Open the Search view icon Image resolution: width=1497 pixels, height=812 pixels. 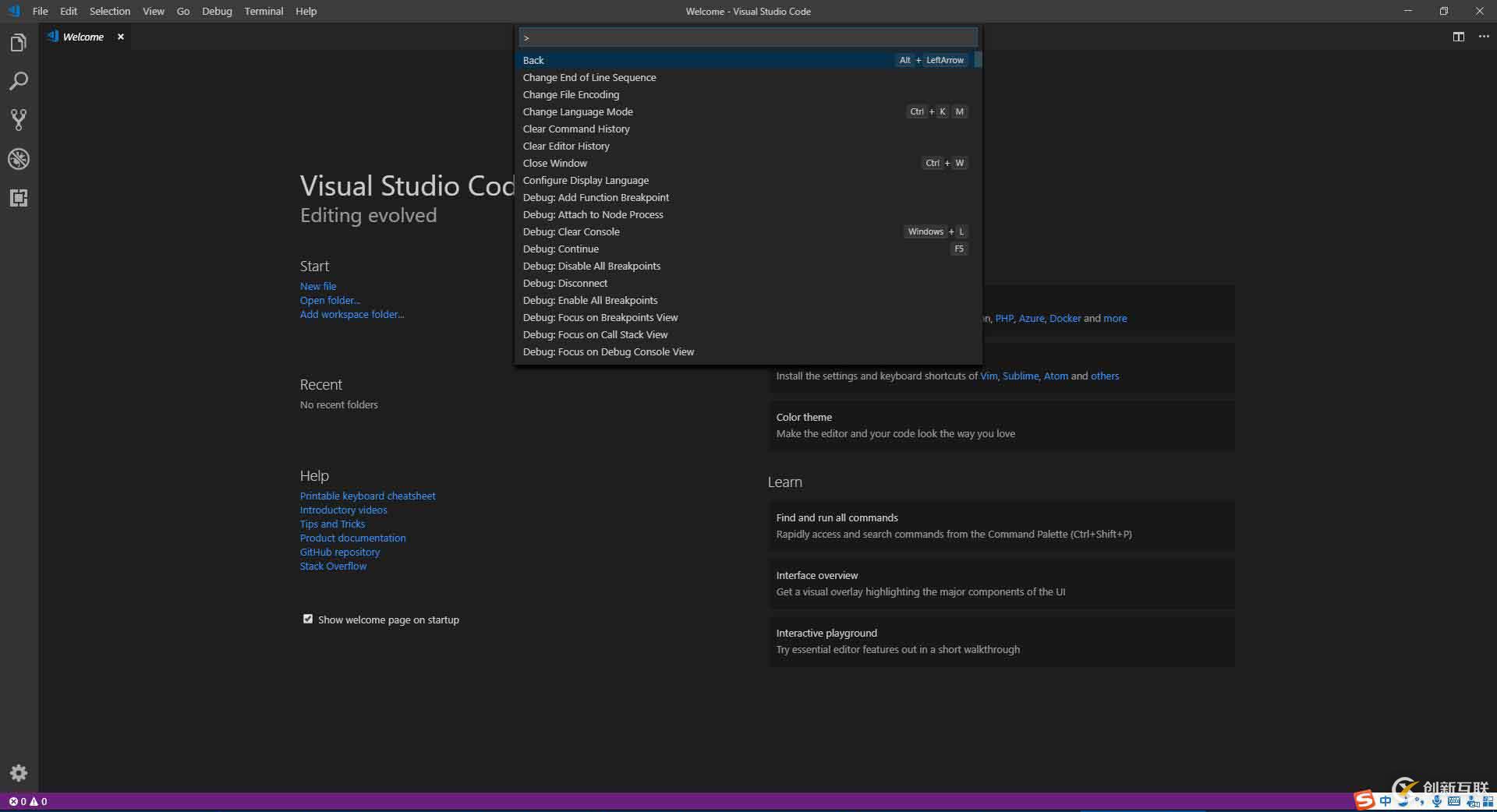tap(19, 81)
